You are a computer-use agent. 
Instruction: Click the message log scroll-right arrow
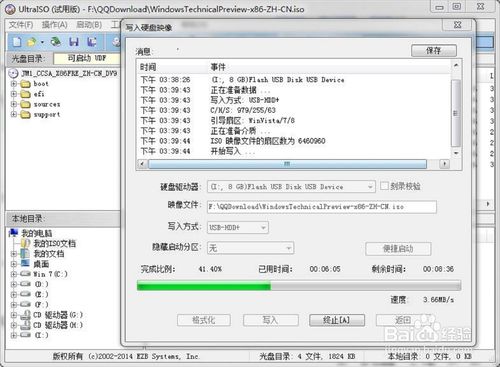[444, 164]
